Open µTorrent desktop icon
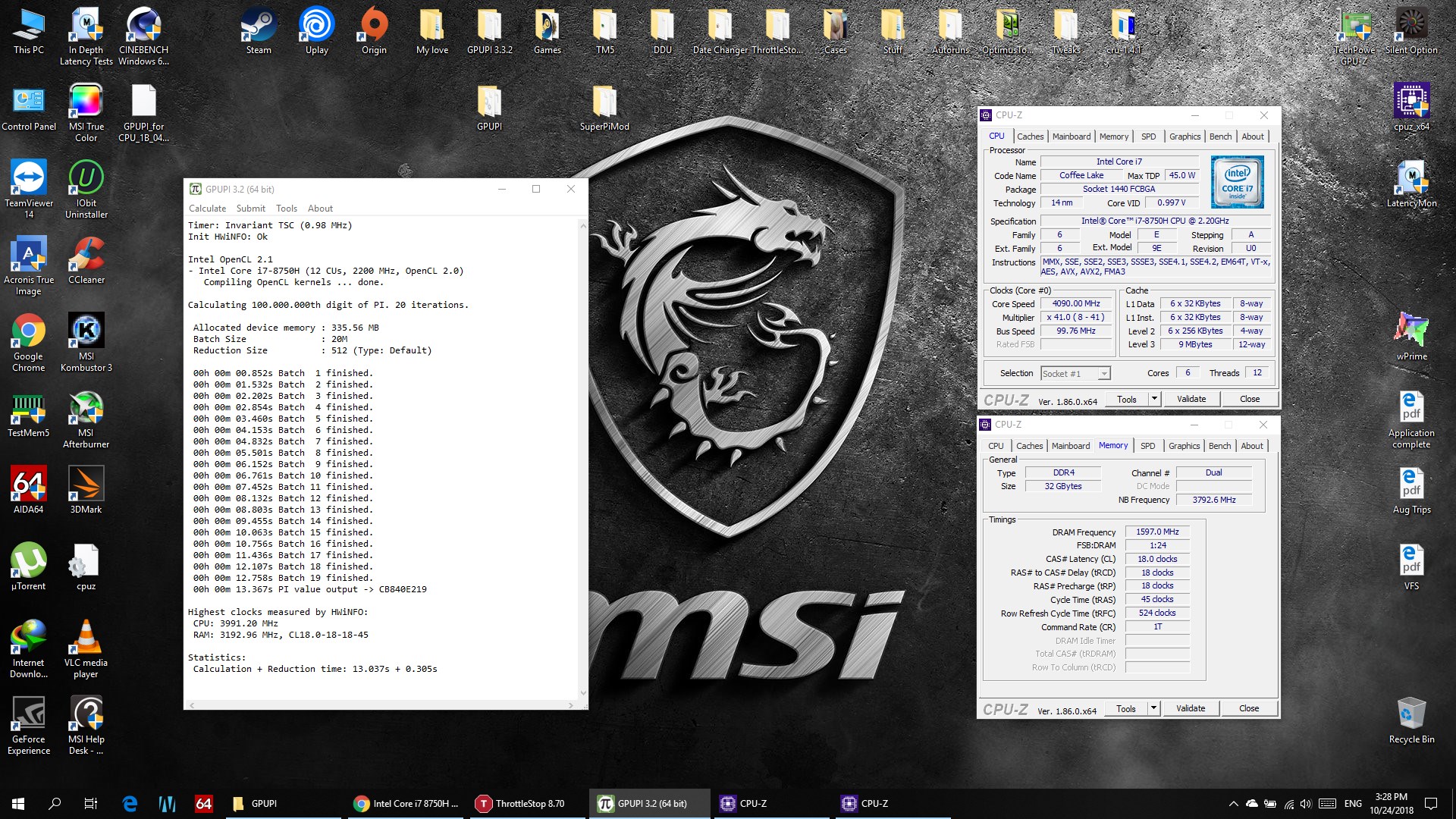Screen dimensions: 1456x819 29,566
